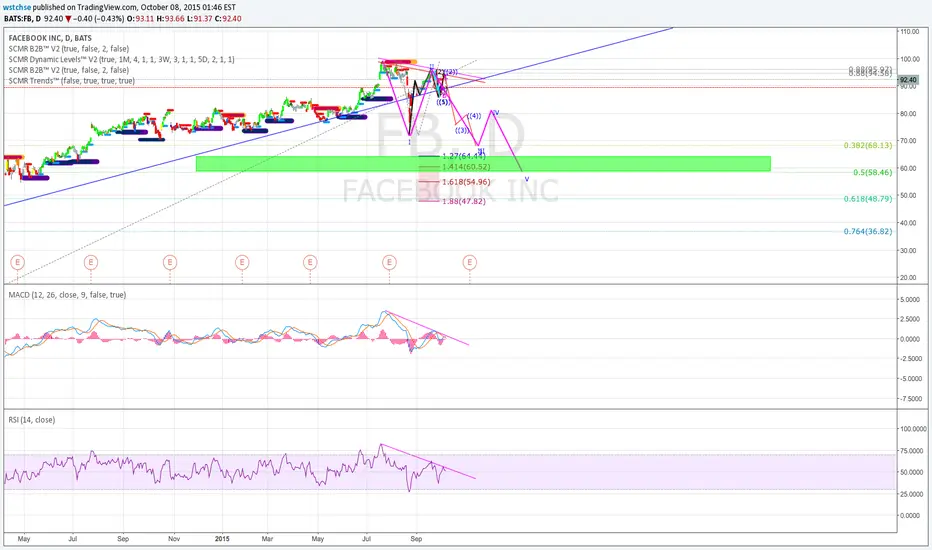Click the H:93.66 high price value
Viewport: 932px width, 550px height.
[170, 18]
